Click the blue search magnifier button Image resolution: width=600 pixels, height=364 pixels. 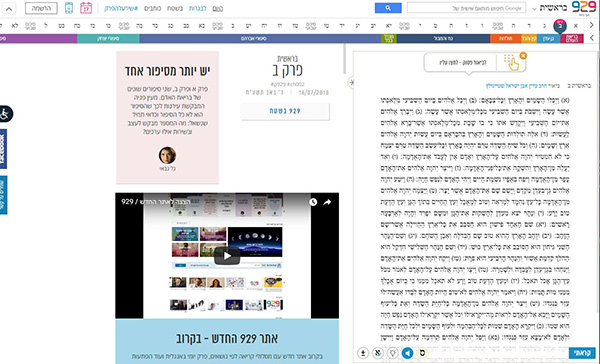pos(388,8)
